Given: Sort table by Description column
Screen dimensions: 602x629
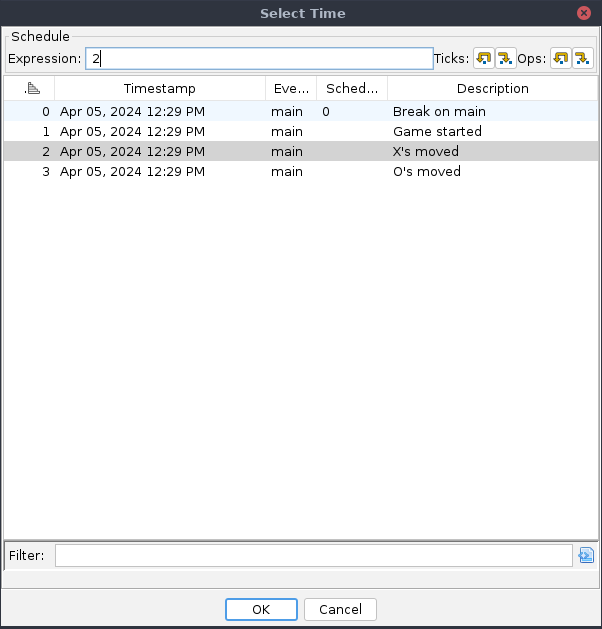Looking at the screenshot, I should 492,89.
